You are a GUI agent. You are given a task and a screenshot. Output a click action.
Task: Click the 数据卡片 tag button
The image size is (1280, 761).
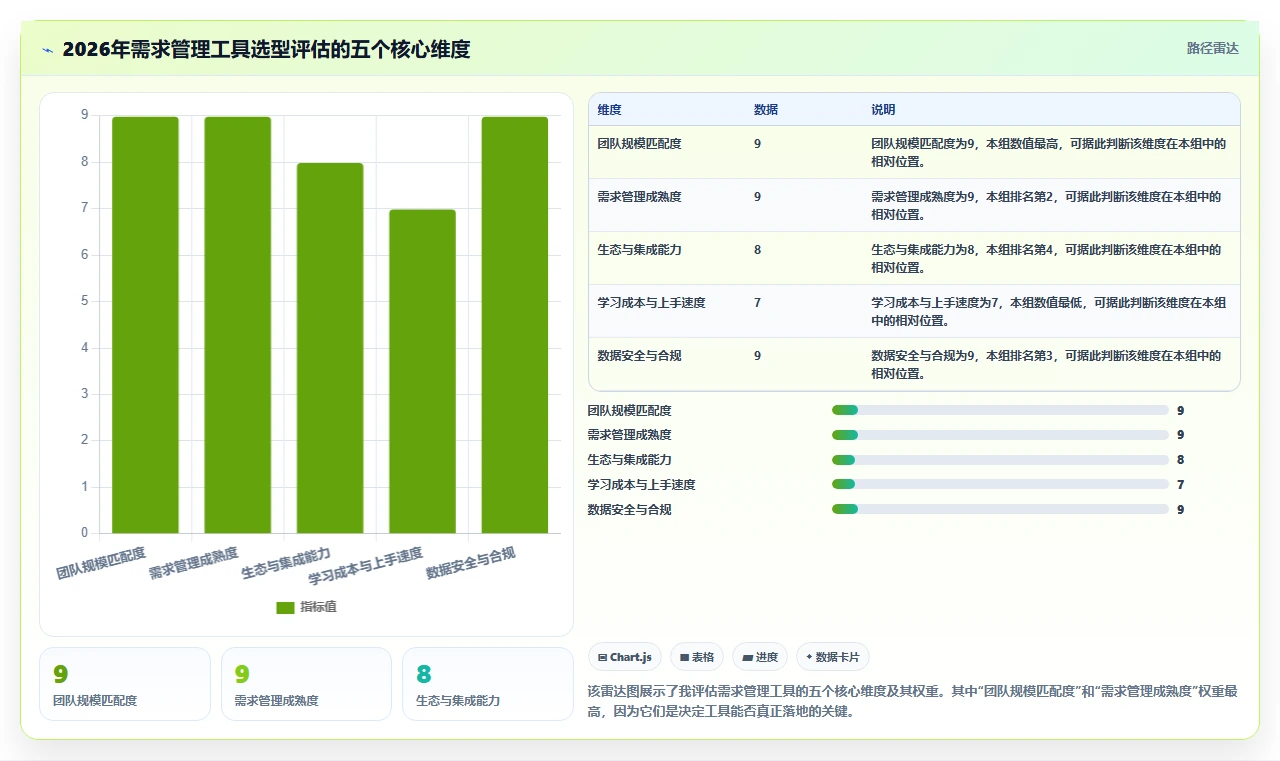[833, 657]
